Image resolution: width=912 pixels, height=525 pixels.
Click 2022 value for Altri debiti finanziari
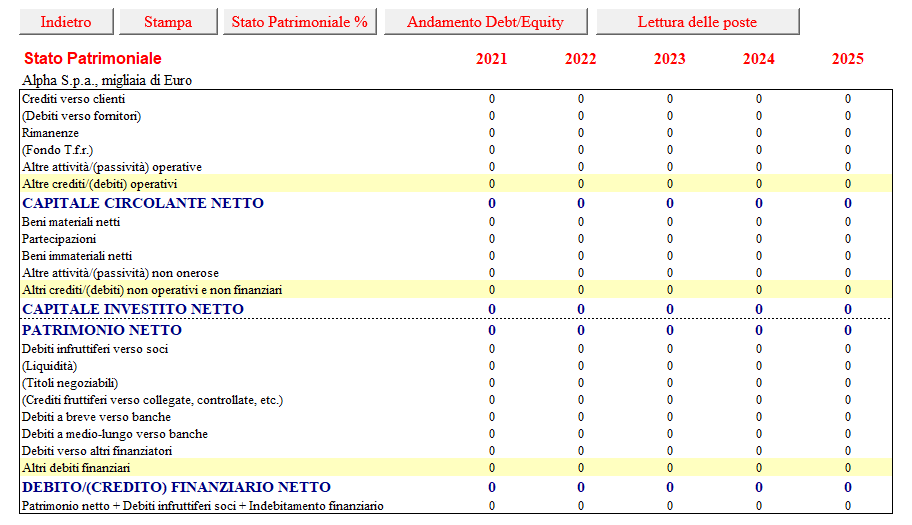[x=580, y=467]
